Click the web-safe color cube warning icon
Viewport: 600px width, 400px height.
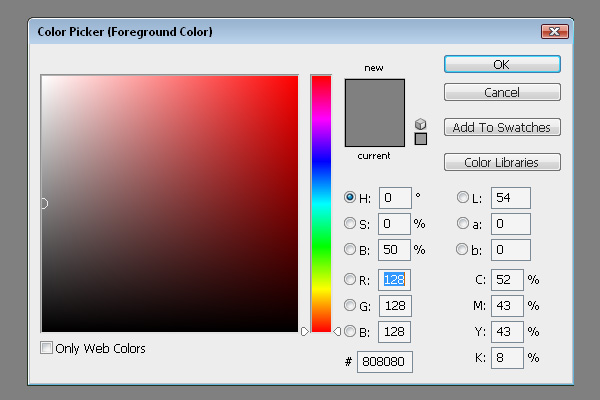[x=420, y=124]
